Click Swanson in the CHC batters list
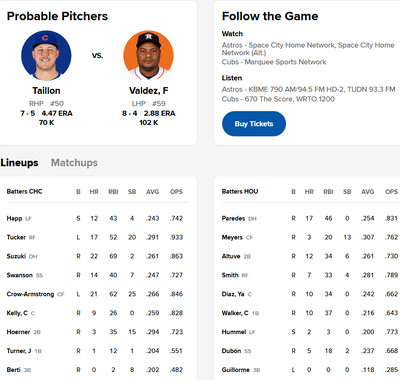Screen dimensions: 400x380 click(20, 275)
